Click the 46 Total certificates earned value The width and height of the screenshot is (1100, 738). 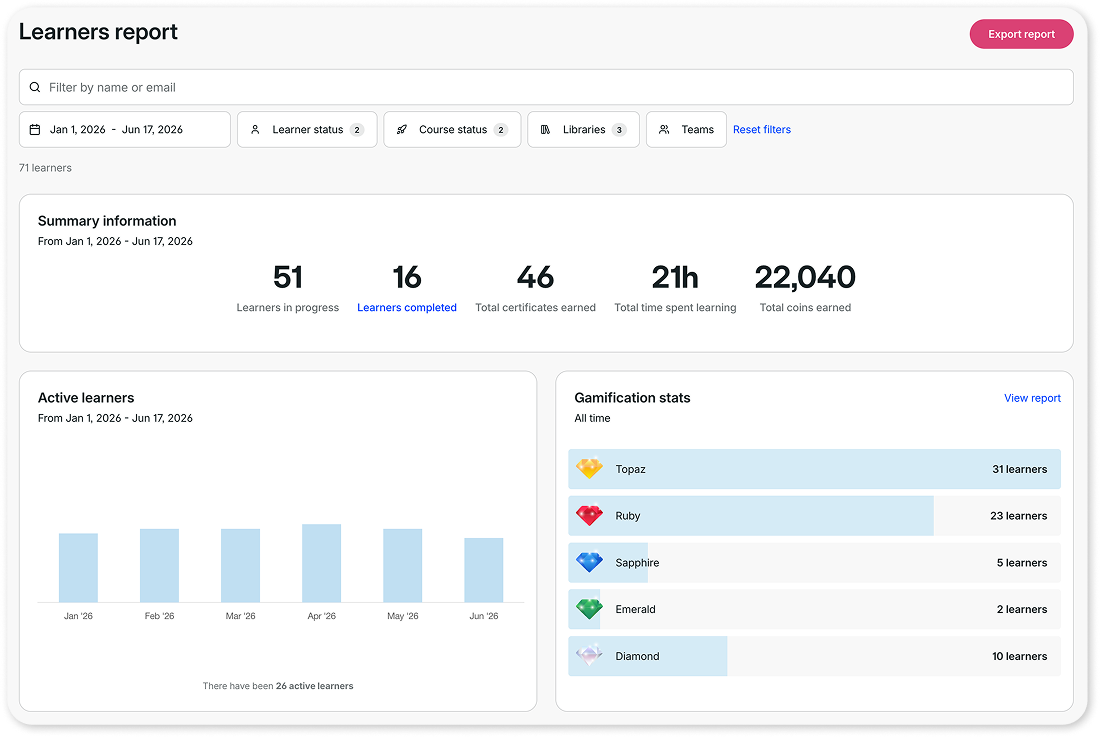[x=535, y=277]
